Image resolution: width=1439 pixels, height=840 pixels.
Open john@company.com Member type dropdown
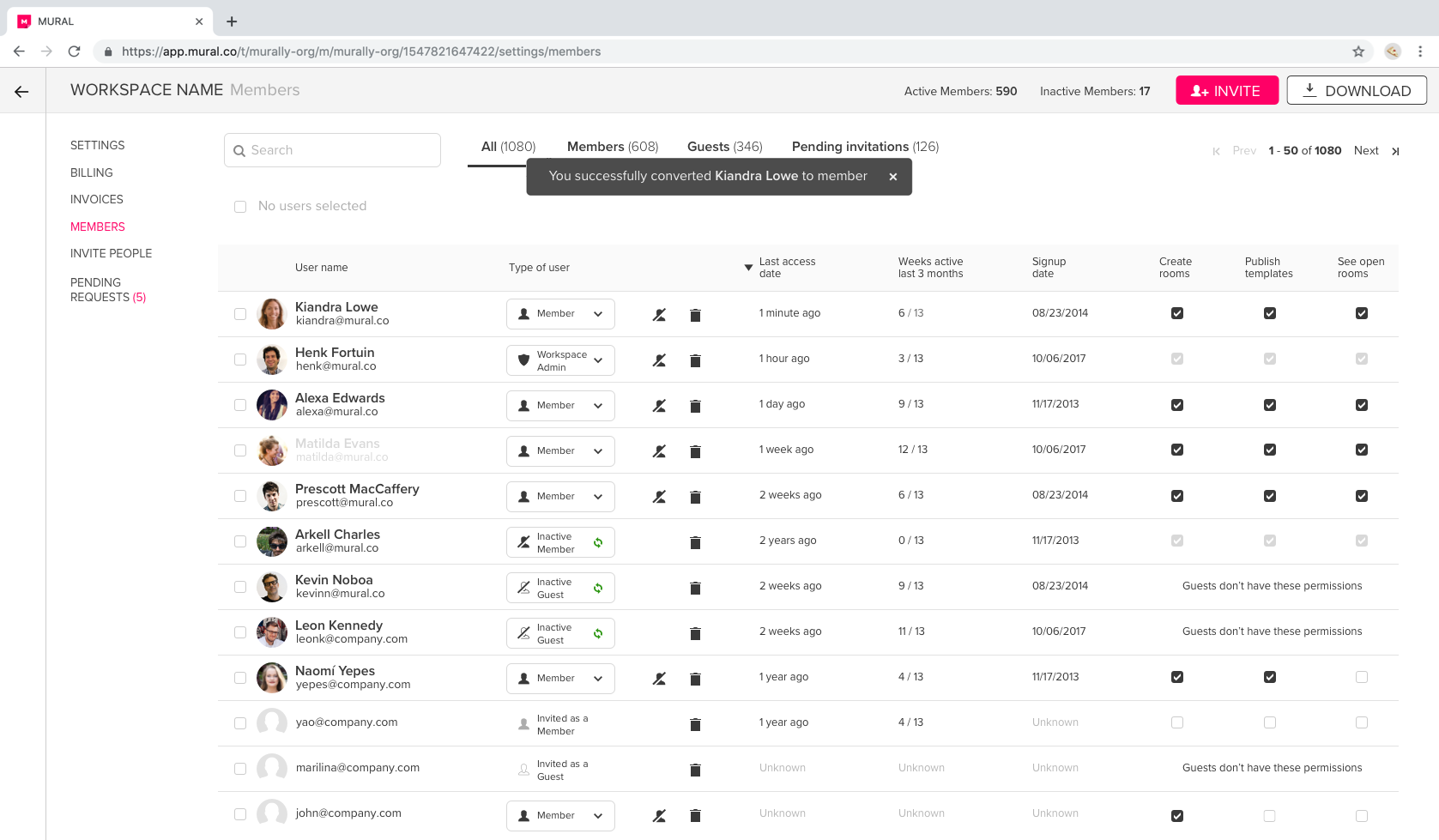point(560,816)
